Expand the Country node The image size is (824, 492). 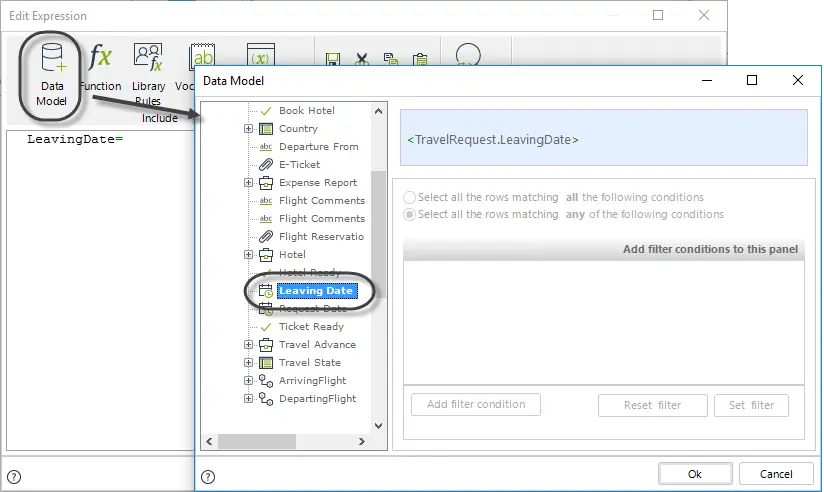(x=248, y=129)
